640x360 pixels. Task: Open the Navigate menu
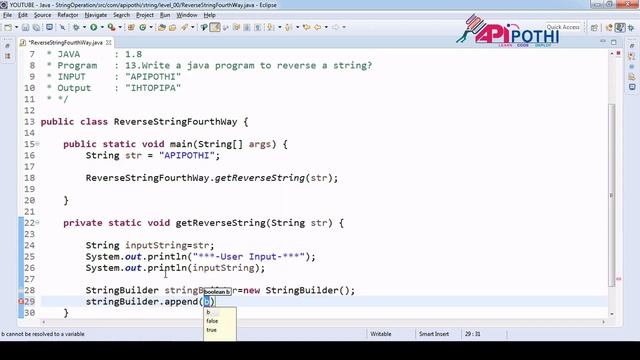coord(96,15)
